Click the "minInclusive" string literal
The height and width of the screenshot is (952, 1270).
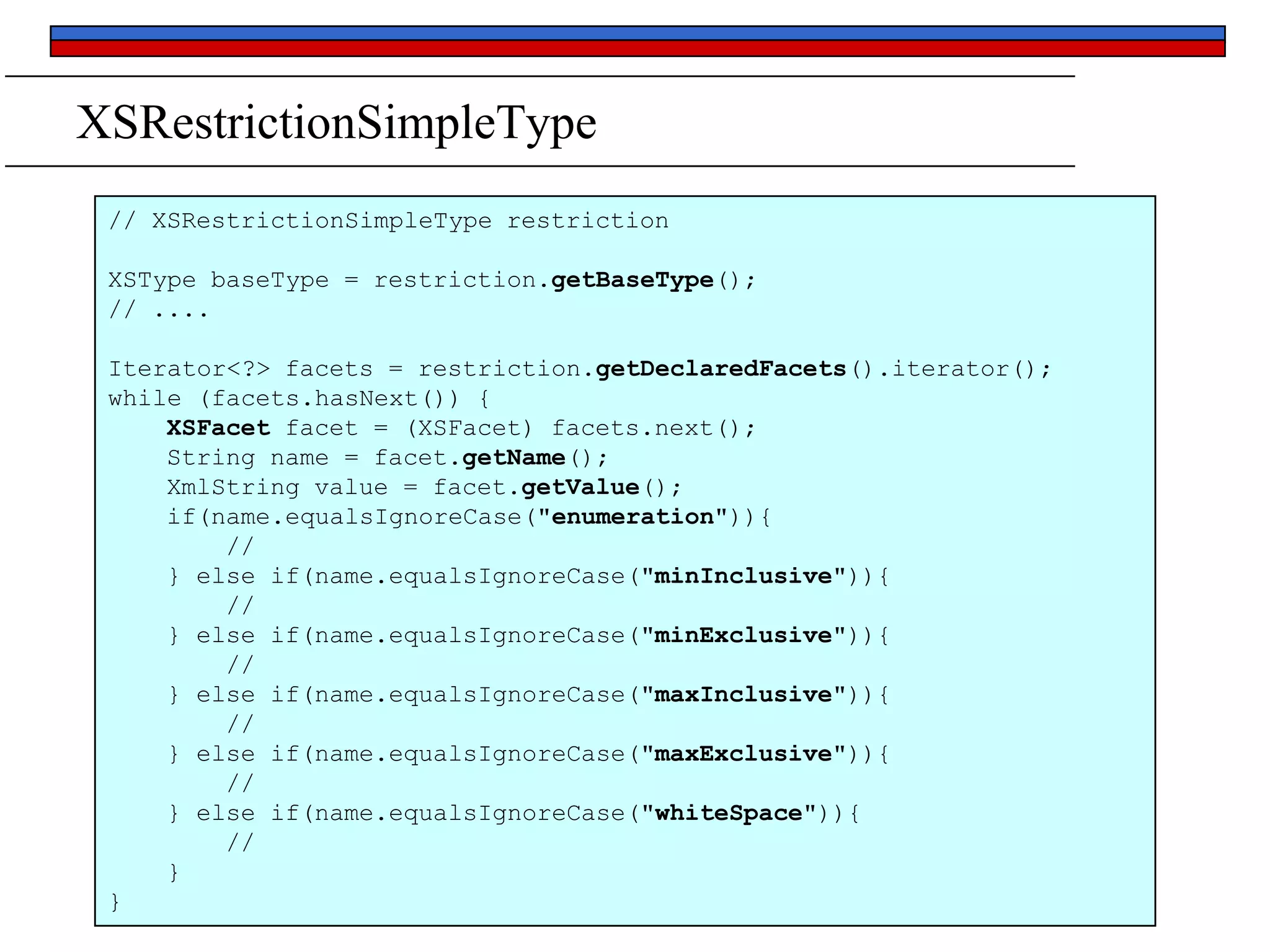[x=743, y=576]
